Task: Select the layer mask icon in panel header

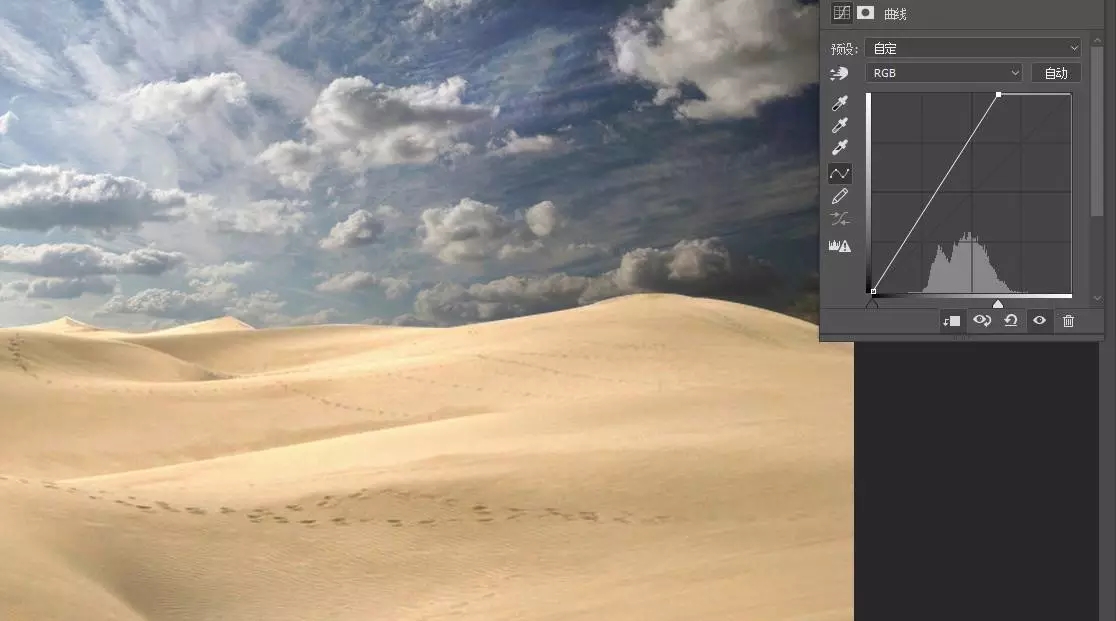Action: click(x=865, y=12)
